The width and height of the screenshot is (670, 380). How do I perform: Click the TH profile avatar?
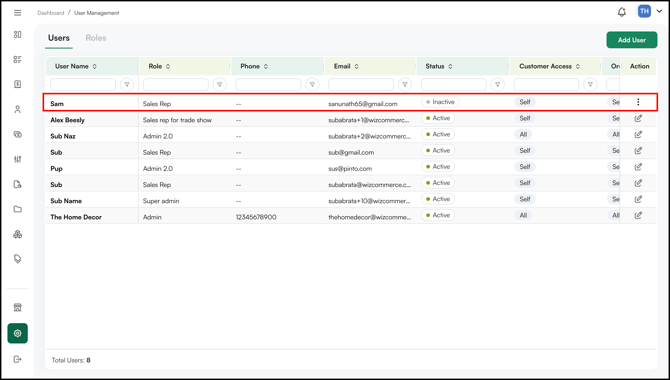point(644,11)
